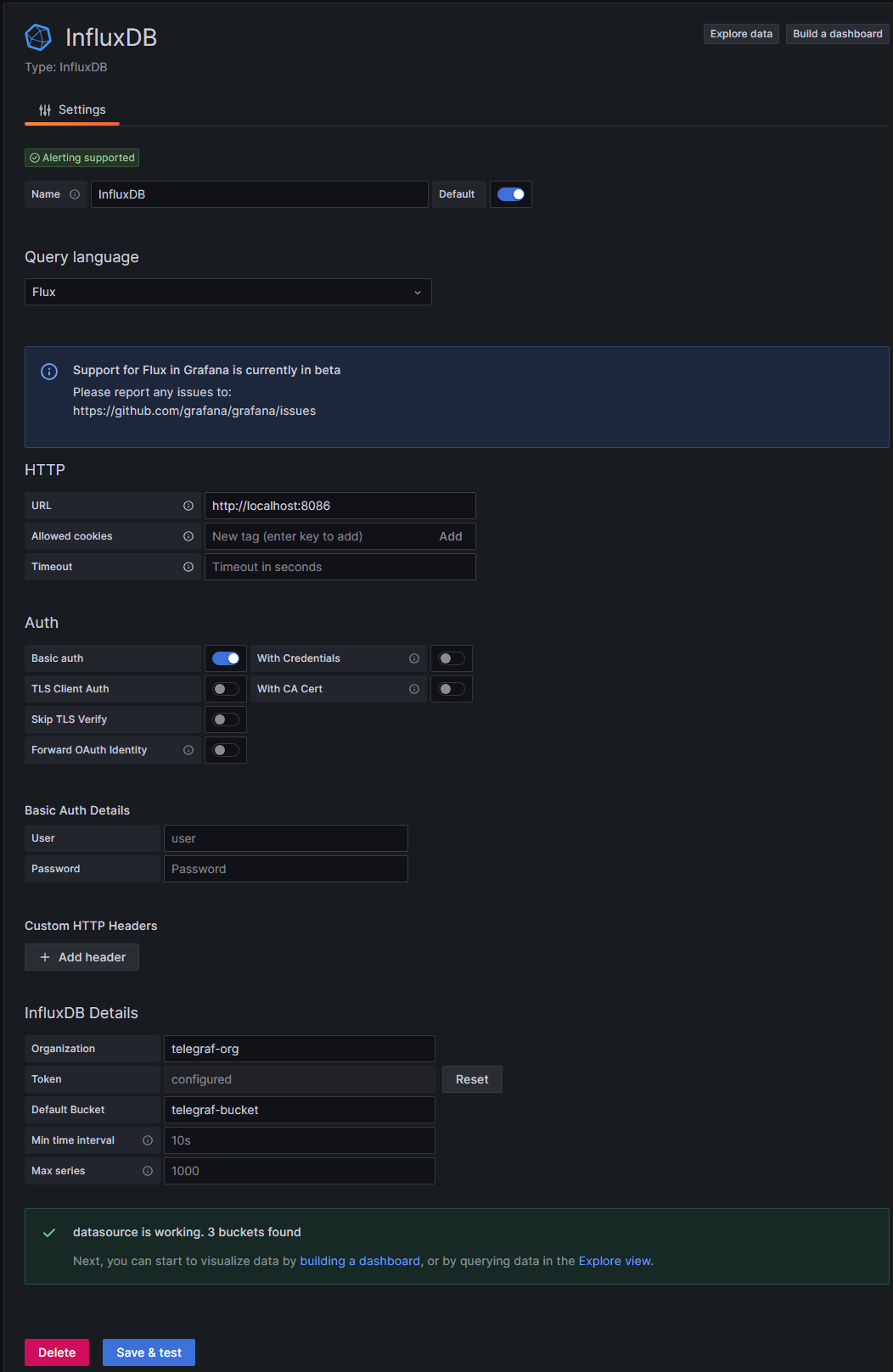The height and width of the screenshot is (1372, 893).
Task: Enable the Skip TLS Verify switch
Action: [226, 720]
